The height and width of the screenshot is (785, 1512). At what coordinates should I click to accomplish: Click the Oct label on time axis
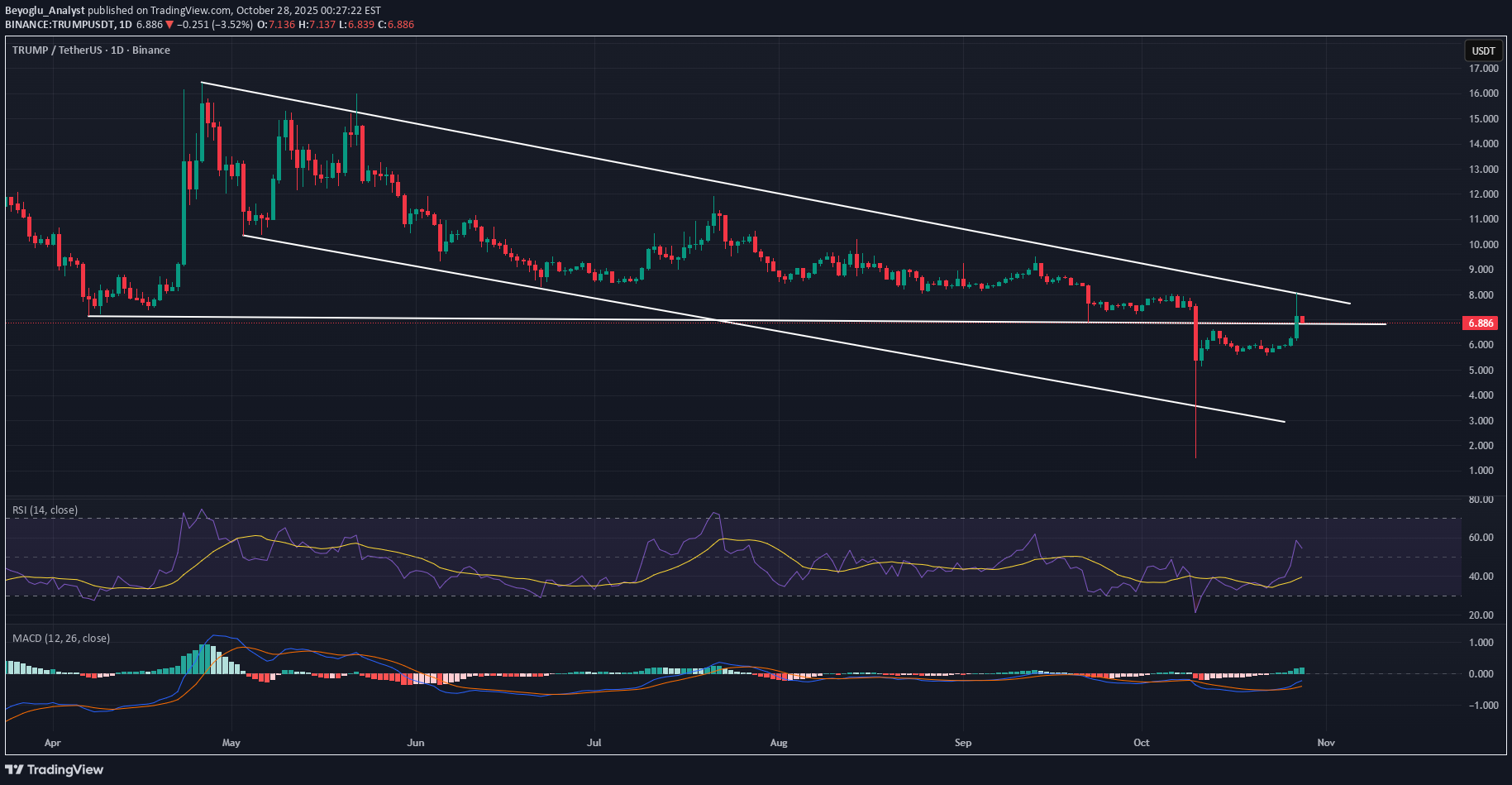1142,743
